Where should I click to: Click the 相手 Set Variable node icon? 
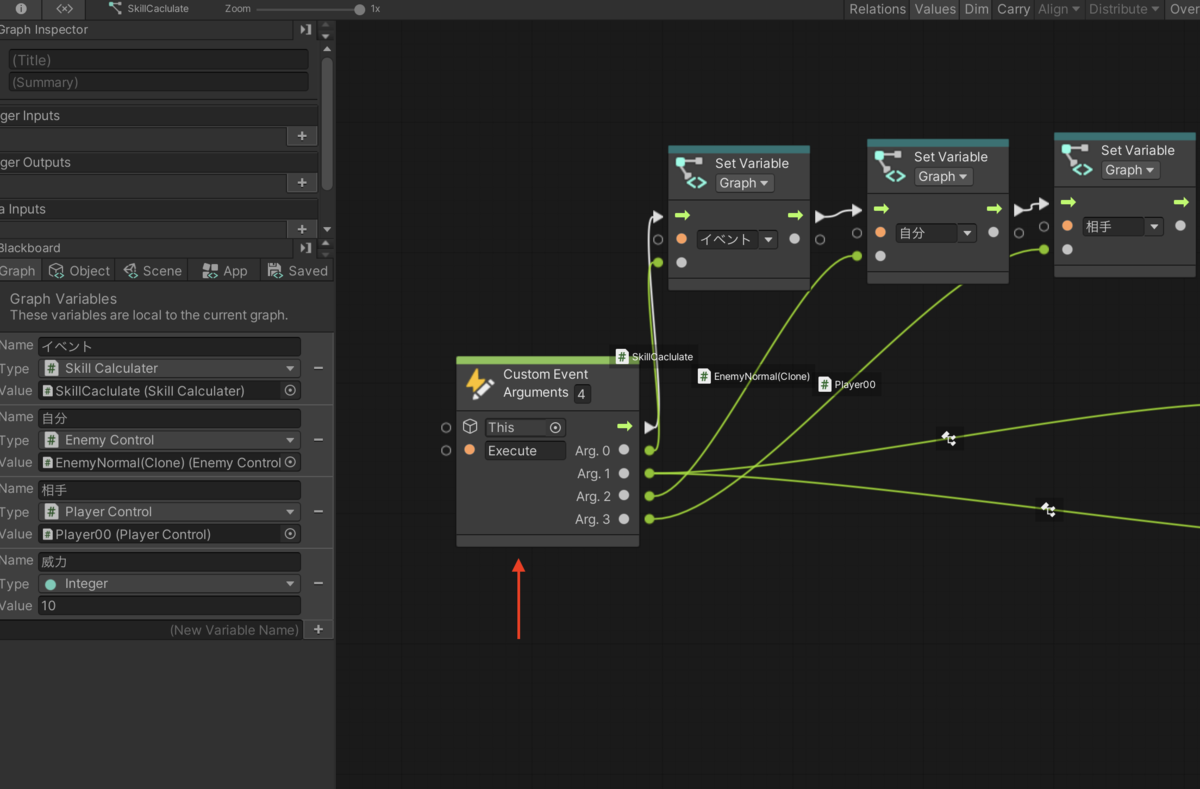[x=1077, y=160]
